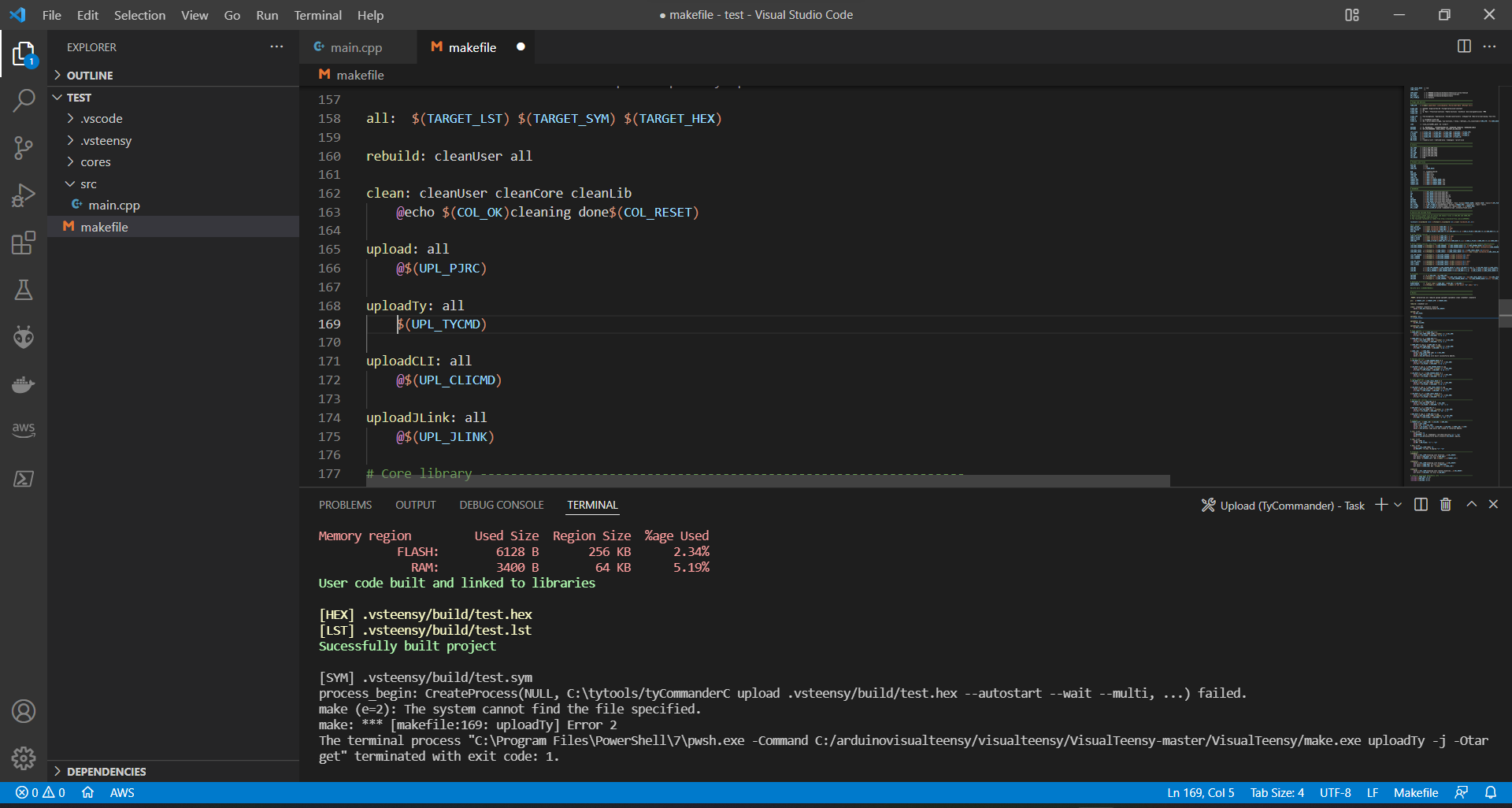Open the Run and Debug view

pos(24,195)
